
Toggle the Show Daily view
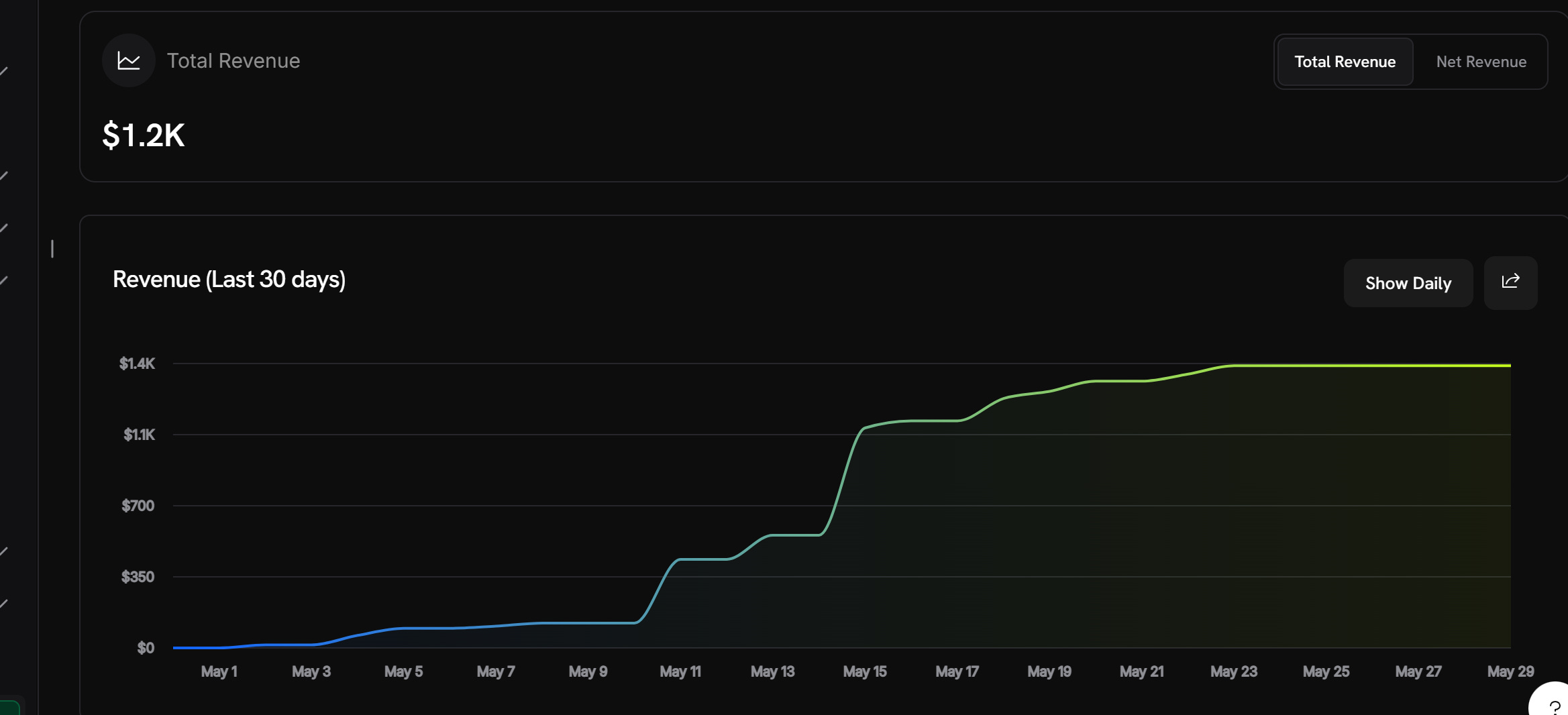1408,283
